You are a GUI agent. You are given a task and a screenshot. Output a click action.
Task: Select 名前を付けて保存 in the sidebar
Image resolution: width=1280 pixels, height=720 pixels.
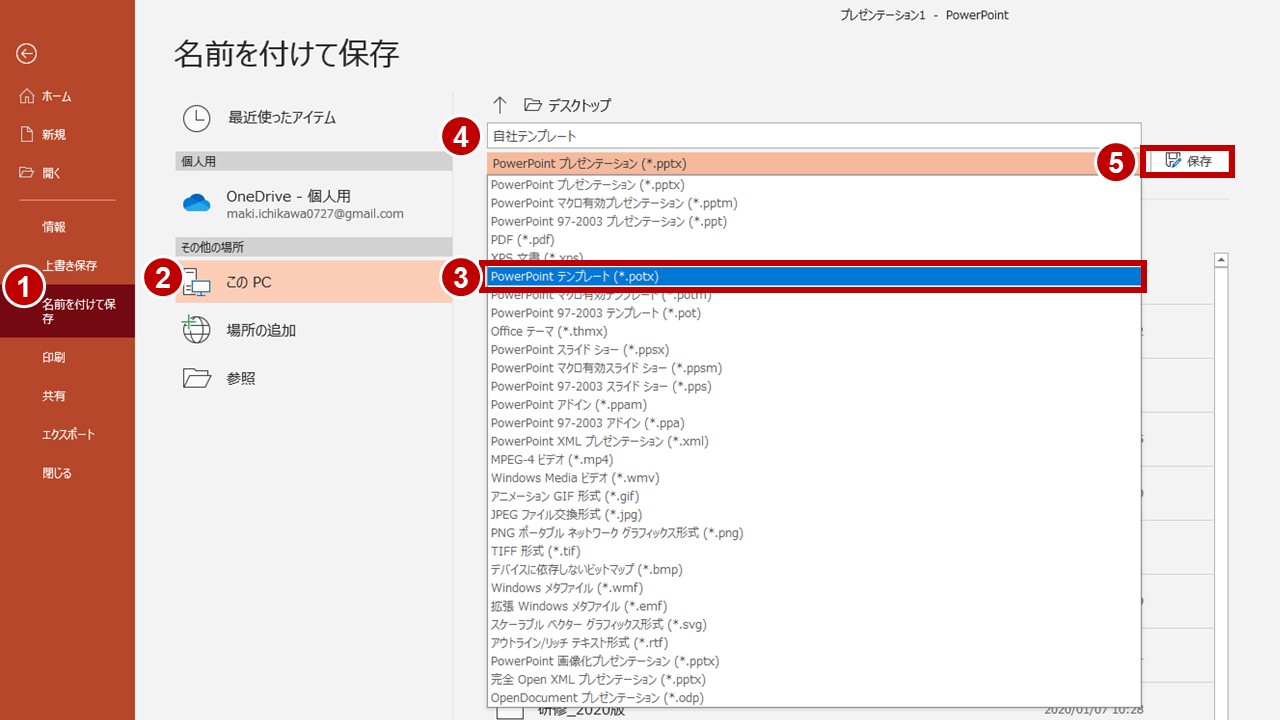pyautogui.click(x=67, y=310)
